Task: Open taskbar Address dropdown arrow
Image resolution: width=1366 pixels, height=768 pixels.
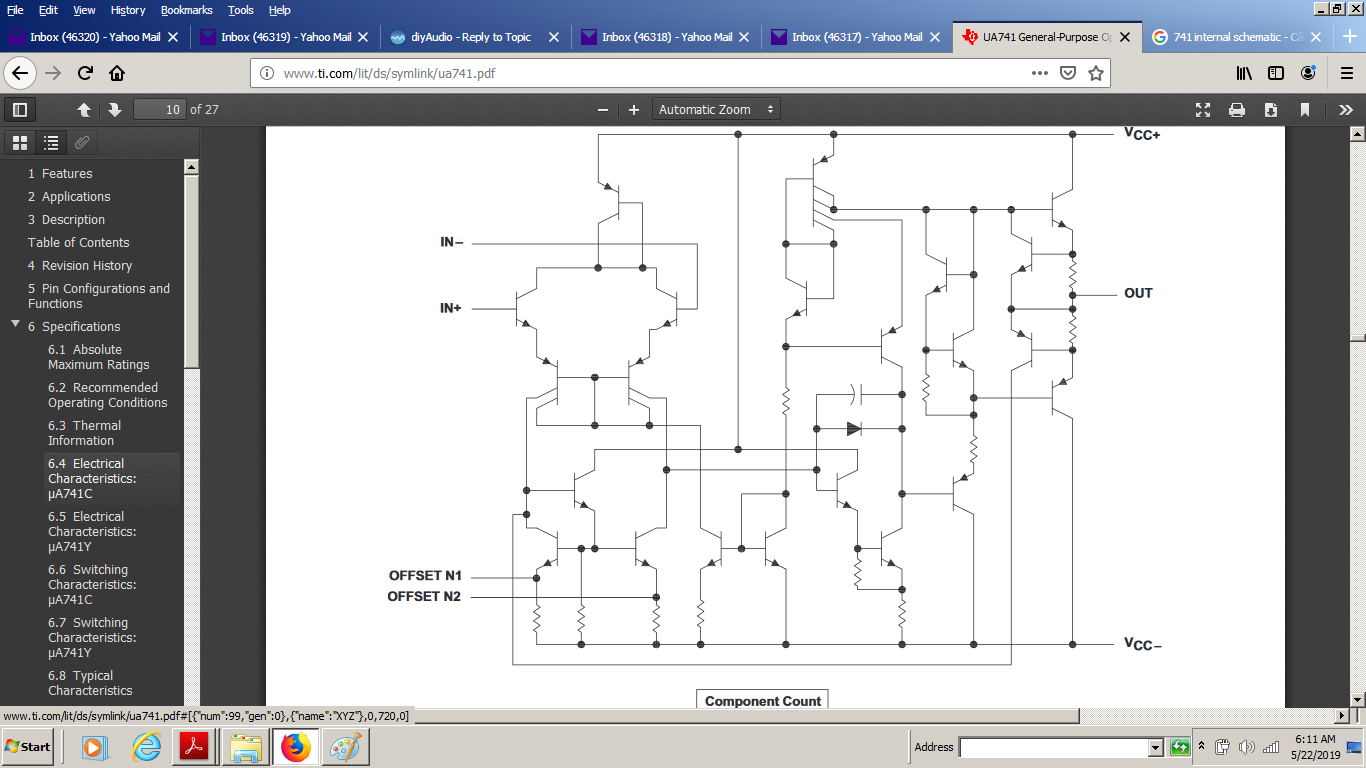Action: 1155,747
